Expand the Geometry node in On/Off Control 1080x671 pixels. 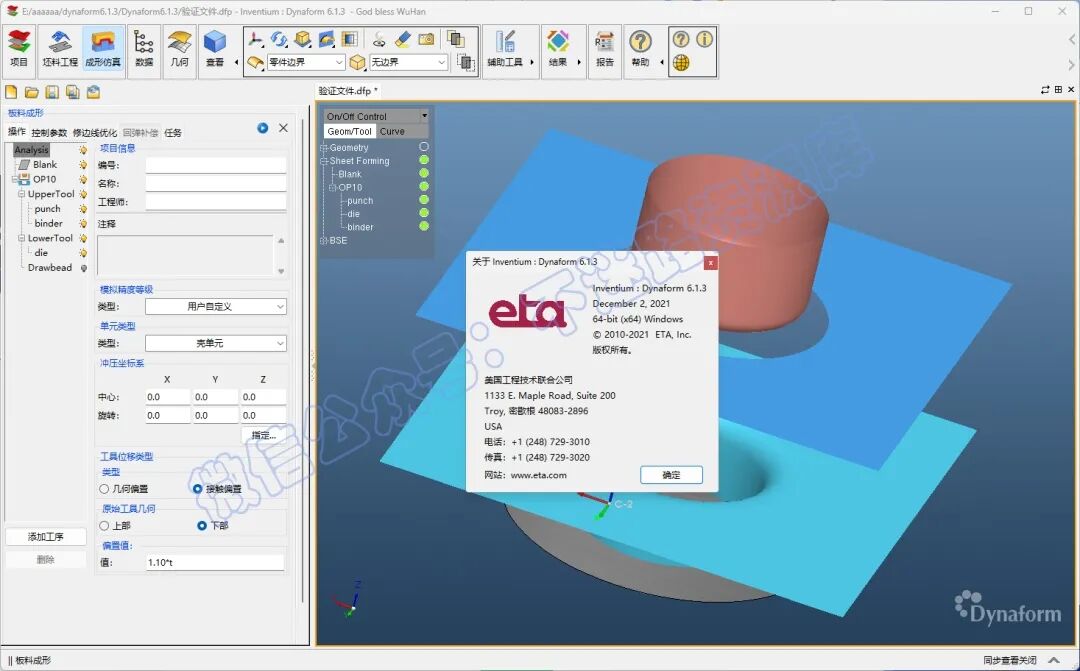[324, 147]
